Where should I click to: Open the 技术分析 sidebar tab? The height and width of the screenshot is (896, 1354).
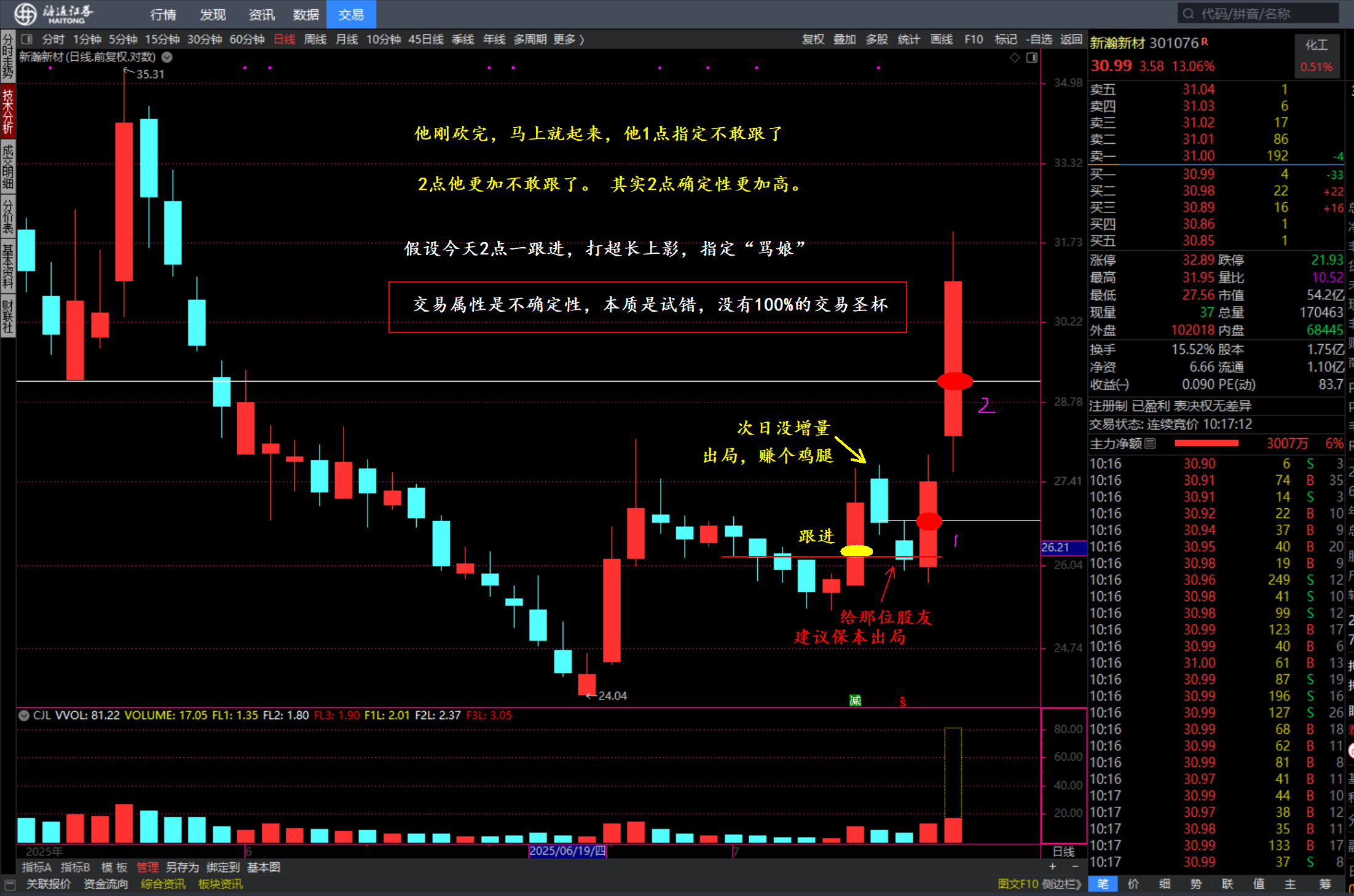(8, 111)
